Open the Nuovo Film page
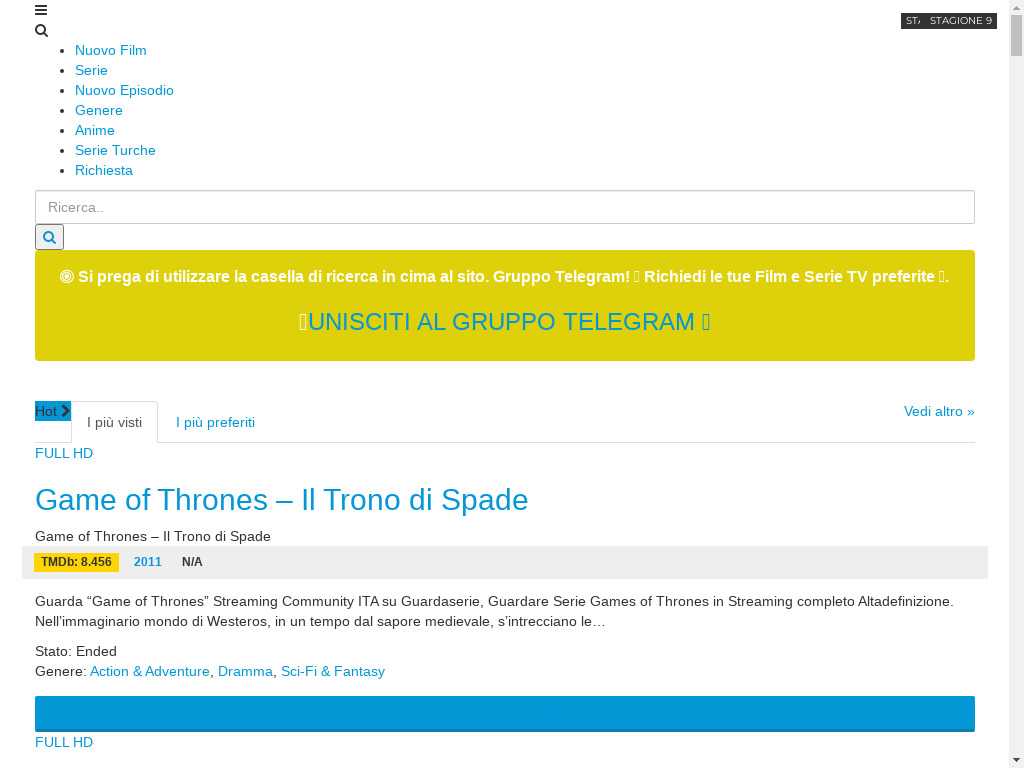This screenshot has height=768, width=1024. pos(111,50)
